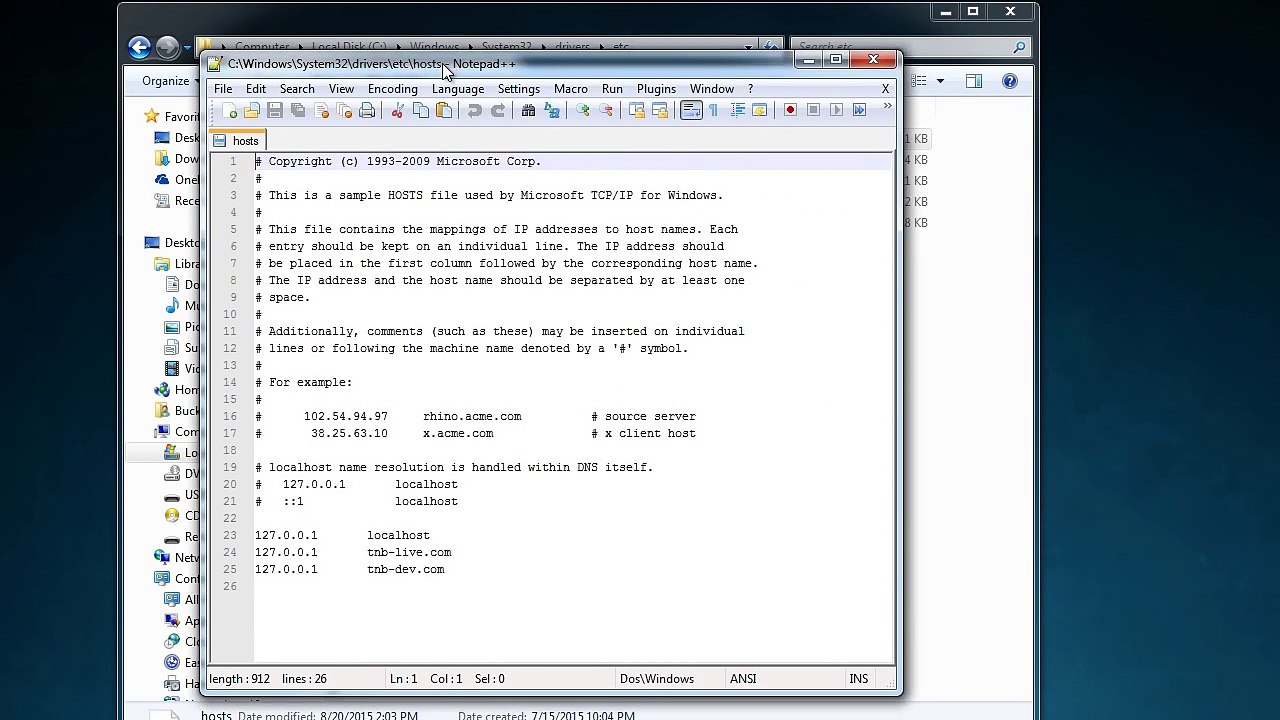This screenshot has width=1280, height=720.
Task: Click the Zoom In magnifier icon
Action: [582, 110]
